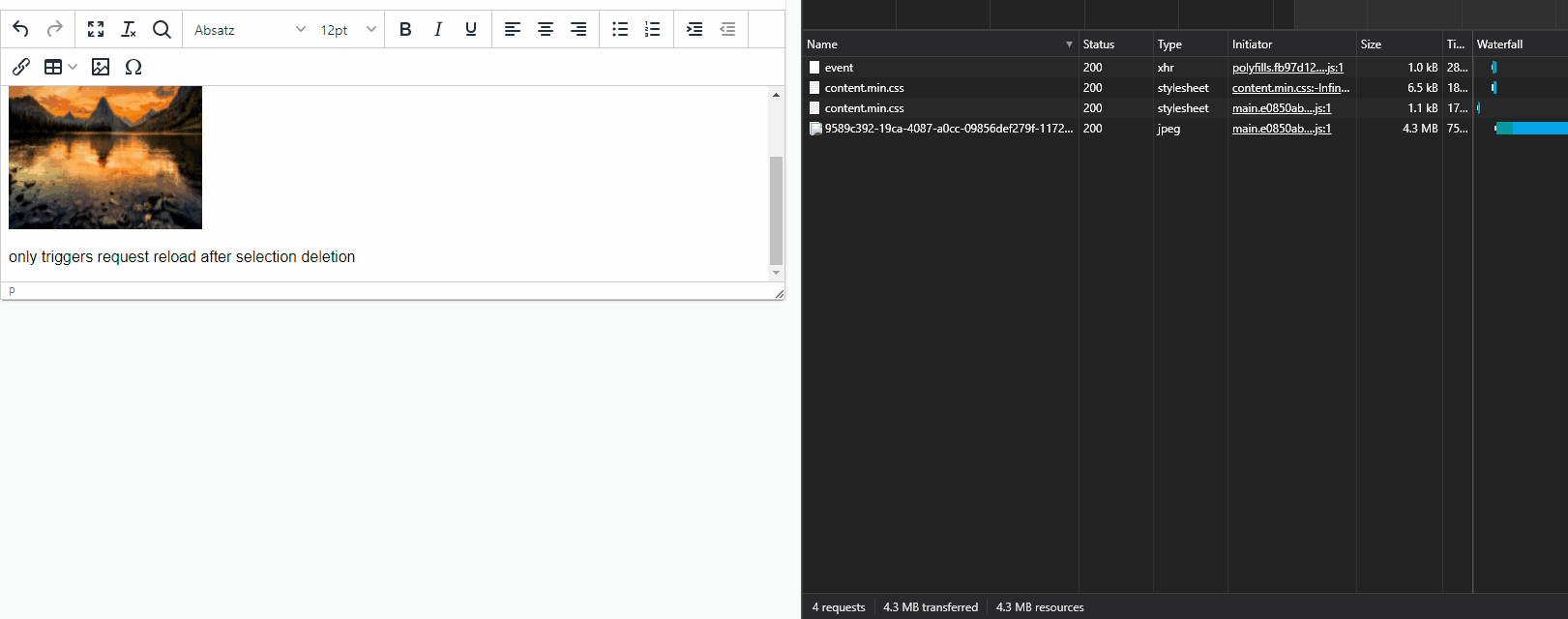Viewport: 1568px width, 619px height.
Task: Decrease paragraph indent
Action: (727, 29)
